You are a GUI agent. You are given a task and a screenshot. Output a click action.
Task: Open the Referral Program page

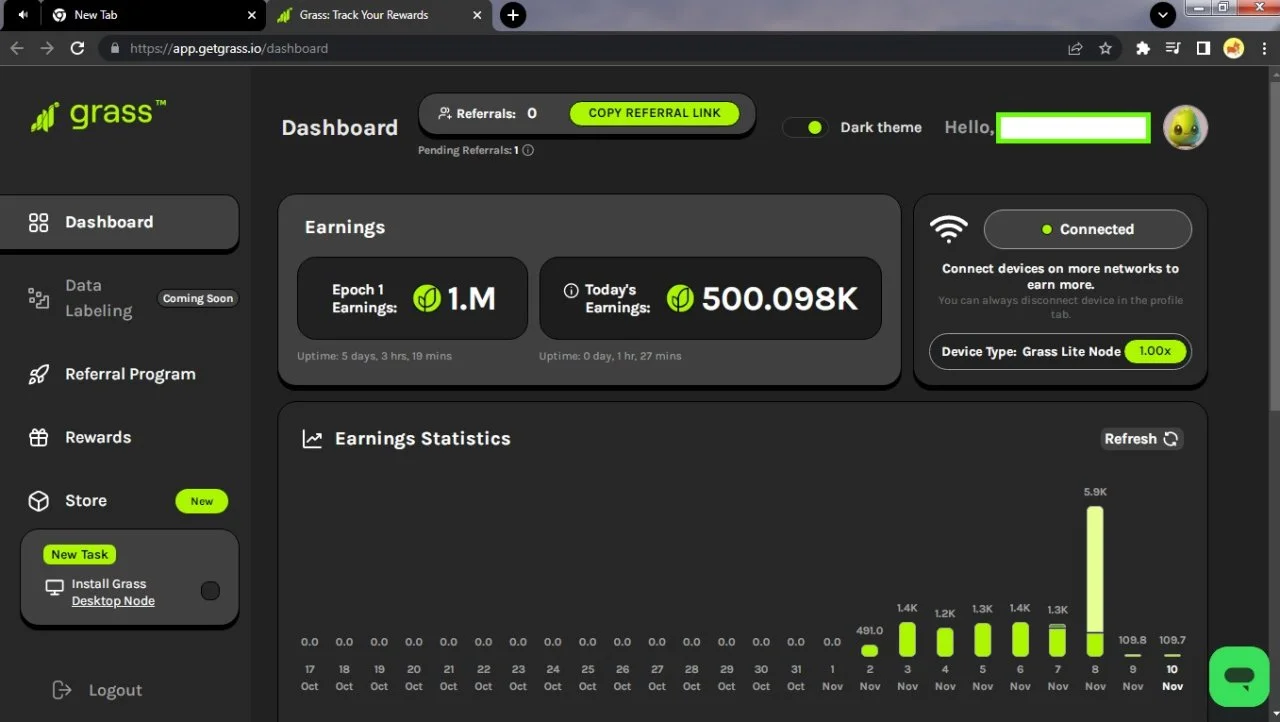(x=130, y=374)
